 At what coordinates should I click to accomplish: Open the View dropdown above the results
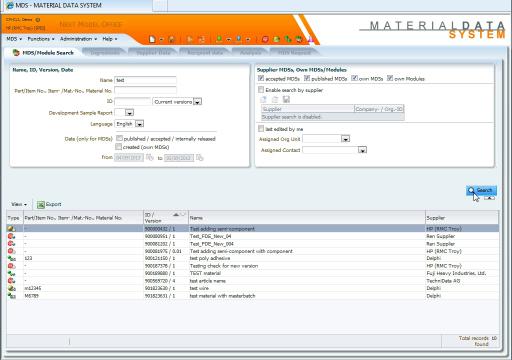pyautogui.click(x=19, y=204)
